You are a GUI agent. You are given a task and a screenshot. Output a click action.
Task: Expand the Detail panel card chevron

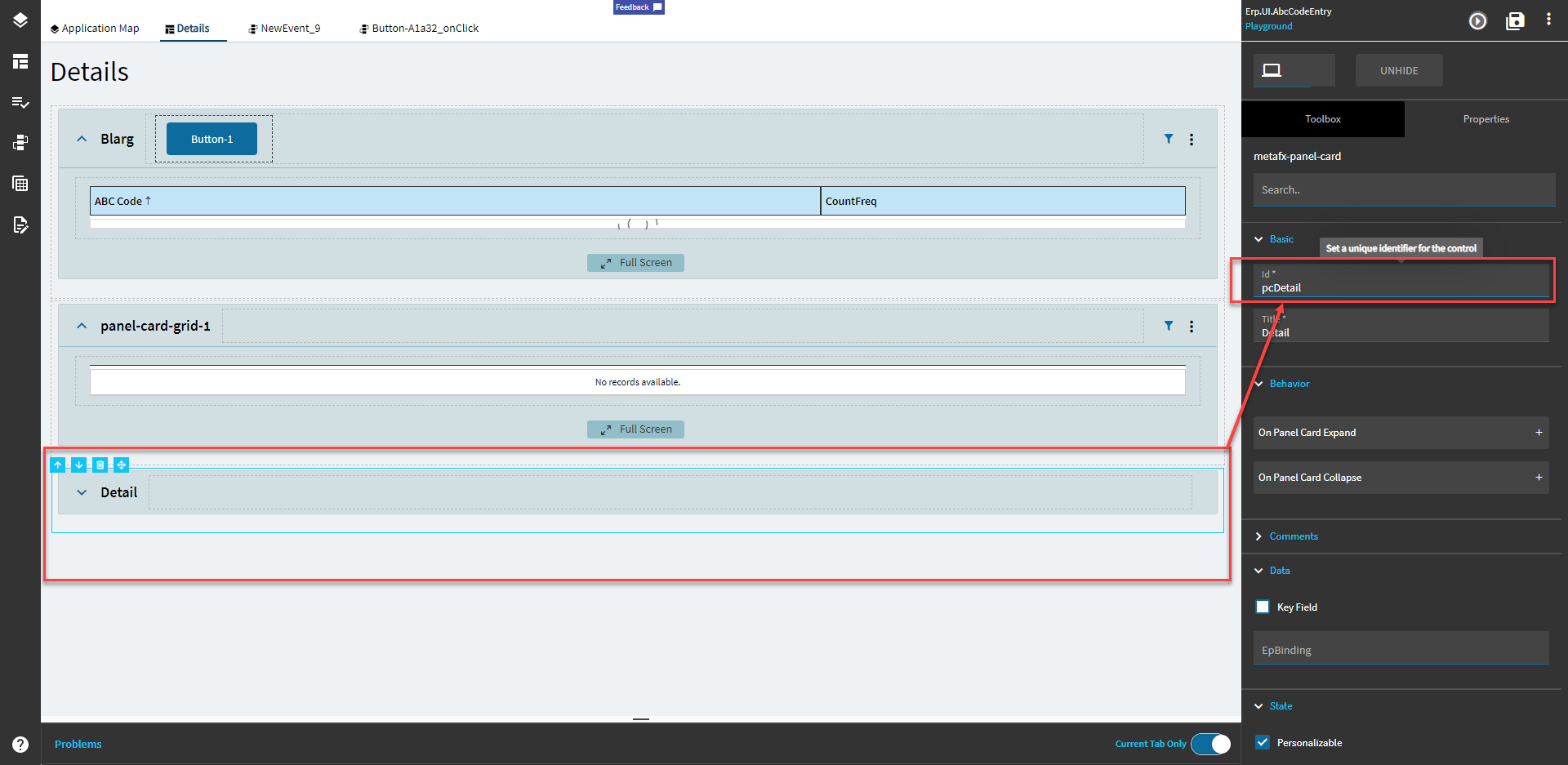(x=82, y=491)
